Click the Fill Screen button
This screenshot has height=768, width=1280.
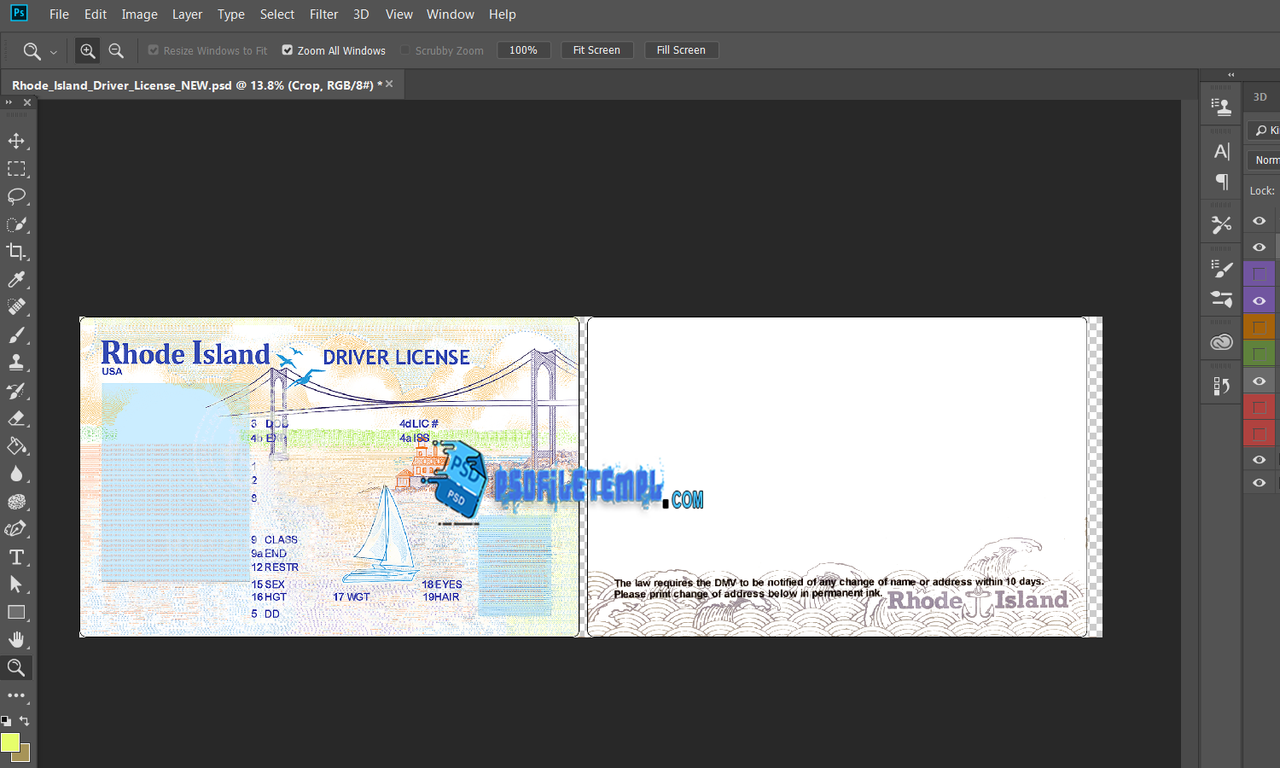(x=681, y=50)
